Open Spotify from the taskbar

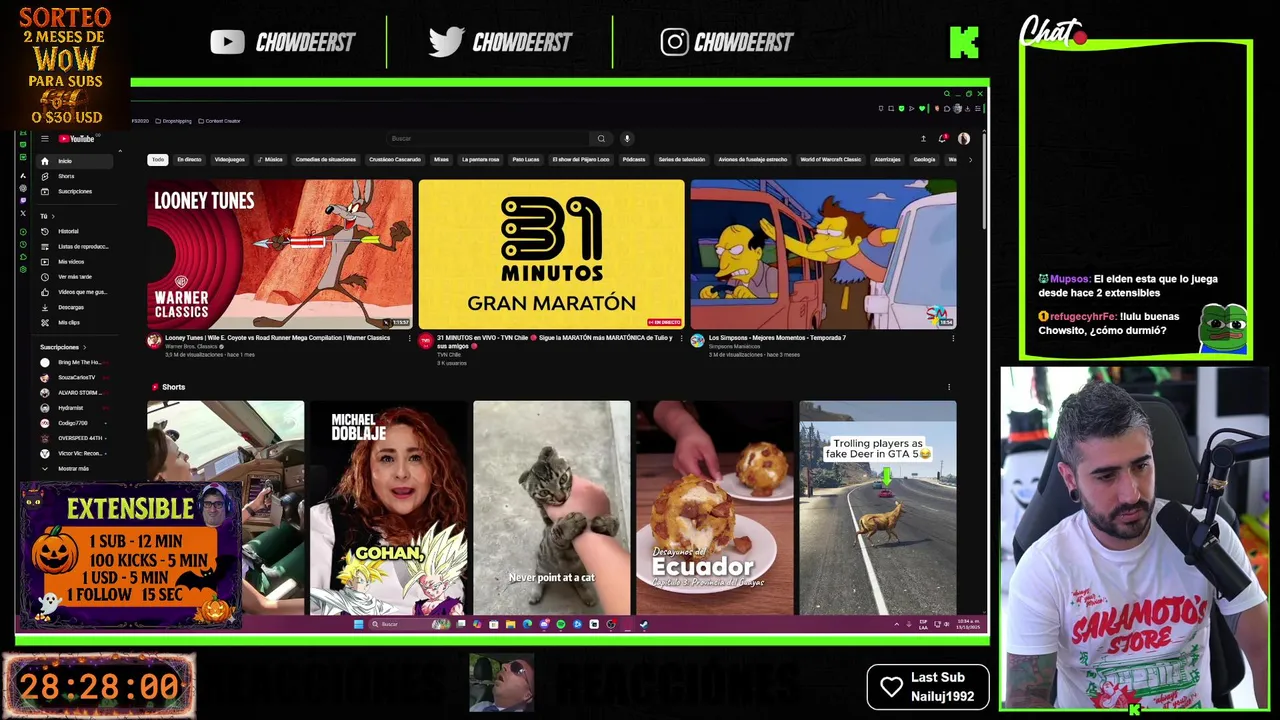point(561,624)
